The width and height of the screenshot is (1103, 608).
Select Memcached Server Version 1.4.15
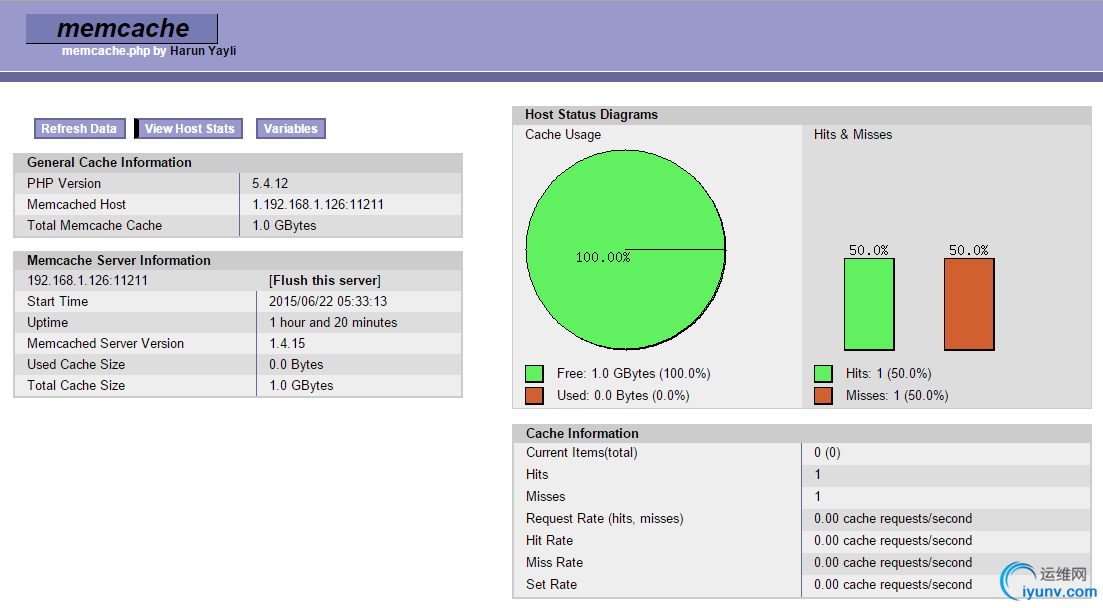tap(287, 344)
